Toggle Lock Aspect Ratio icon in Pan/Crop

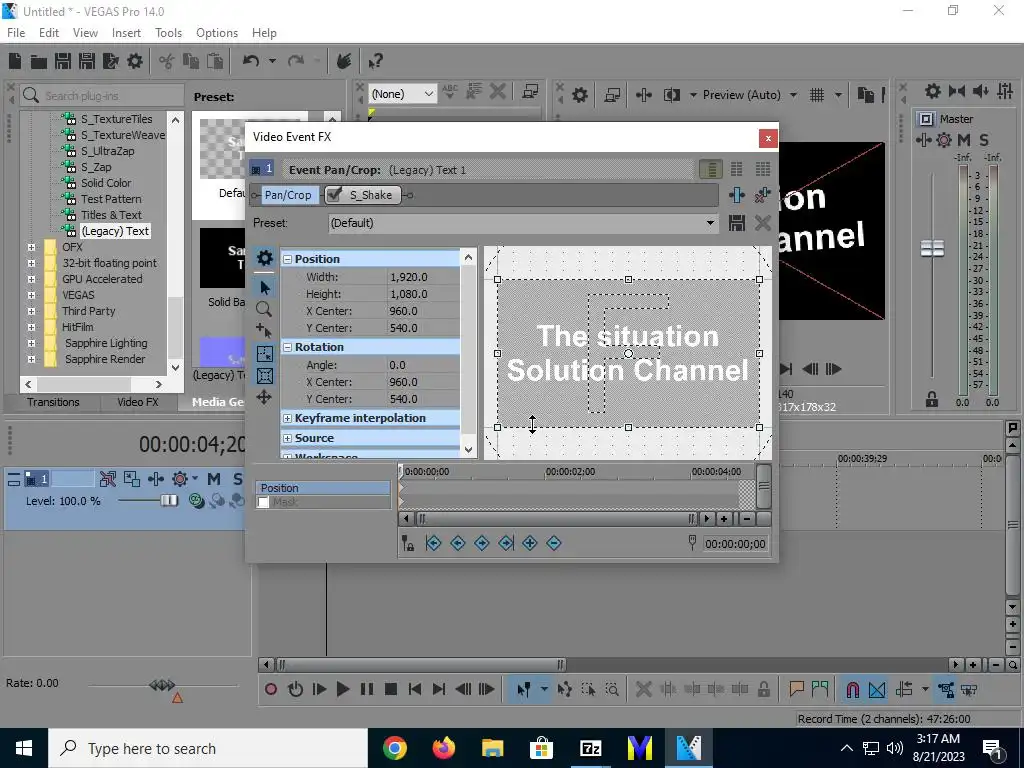264,376
